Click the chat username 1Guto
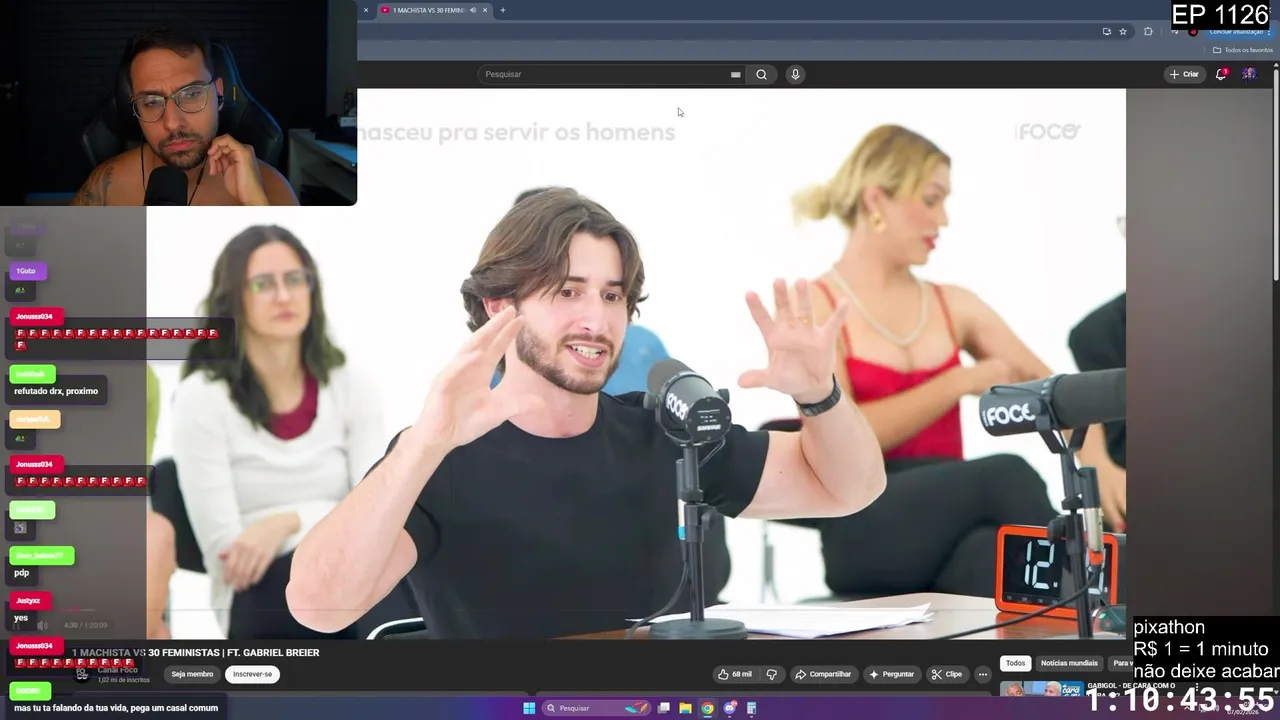Viewport: 1280px width, 720px height. 26,271
